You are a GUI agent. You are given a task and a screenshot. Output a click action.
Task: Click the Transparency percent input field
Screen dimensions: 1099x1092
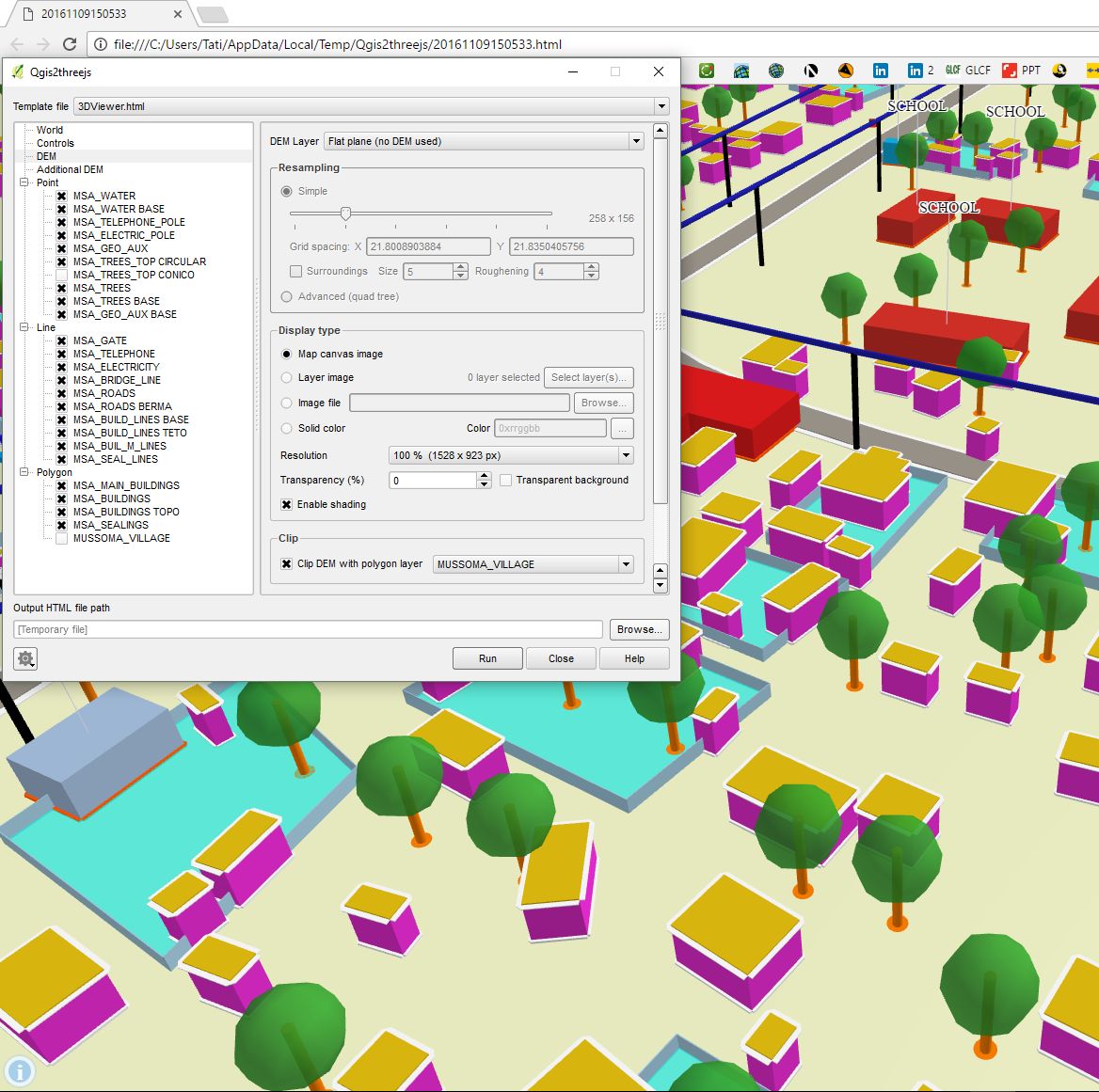(433, 480)
